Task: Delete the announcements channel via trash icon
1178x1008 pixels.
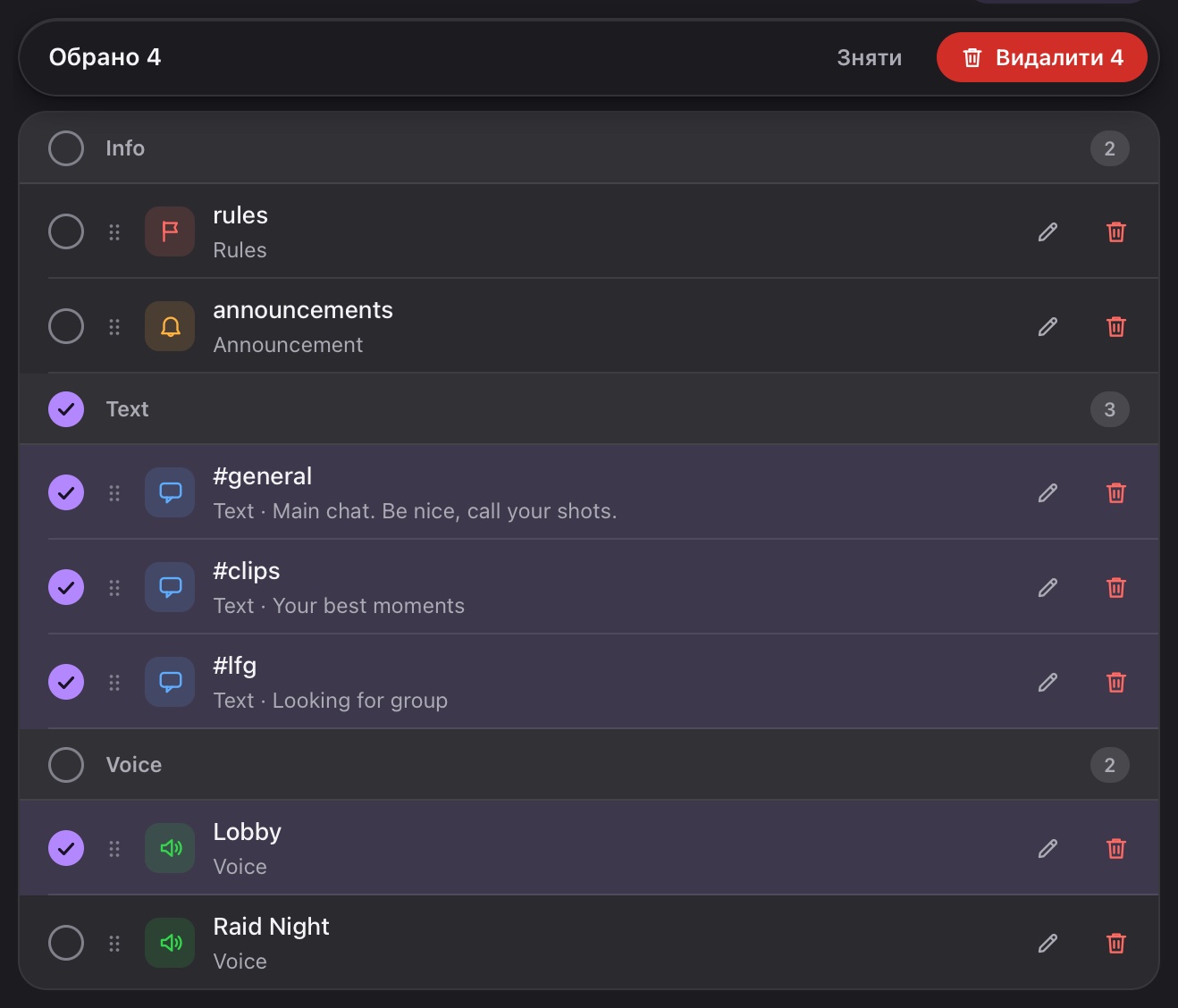Action: 1116,327
